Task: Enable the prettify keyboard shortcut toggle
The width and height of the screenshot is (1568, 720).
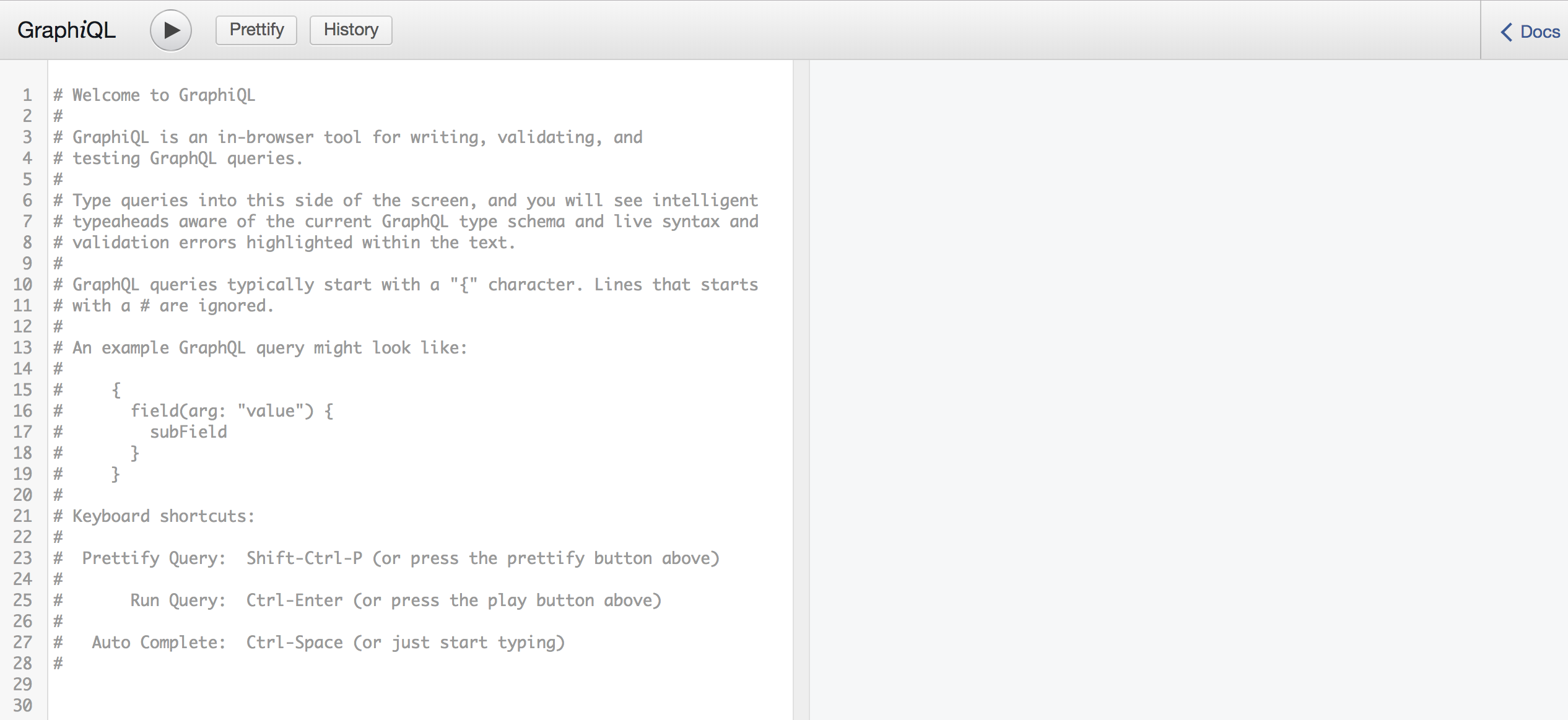Action: (x=255, y=30)
